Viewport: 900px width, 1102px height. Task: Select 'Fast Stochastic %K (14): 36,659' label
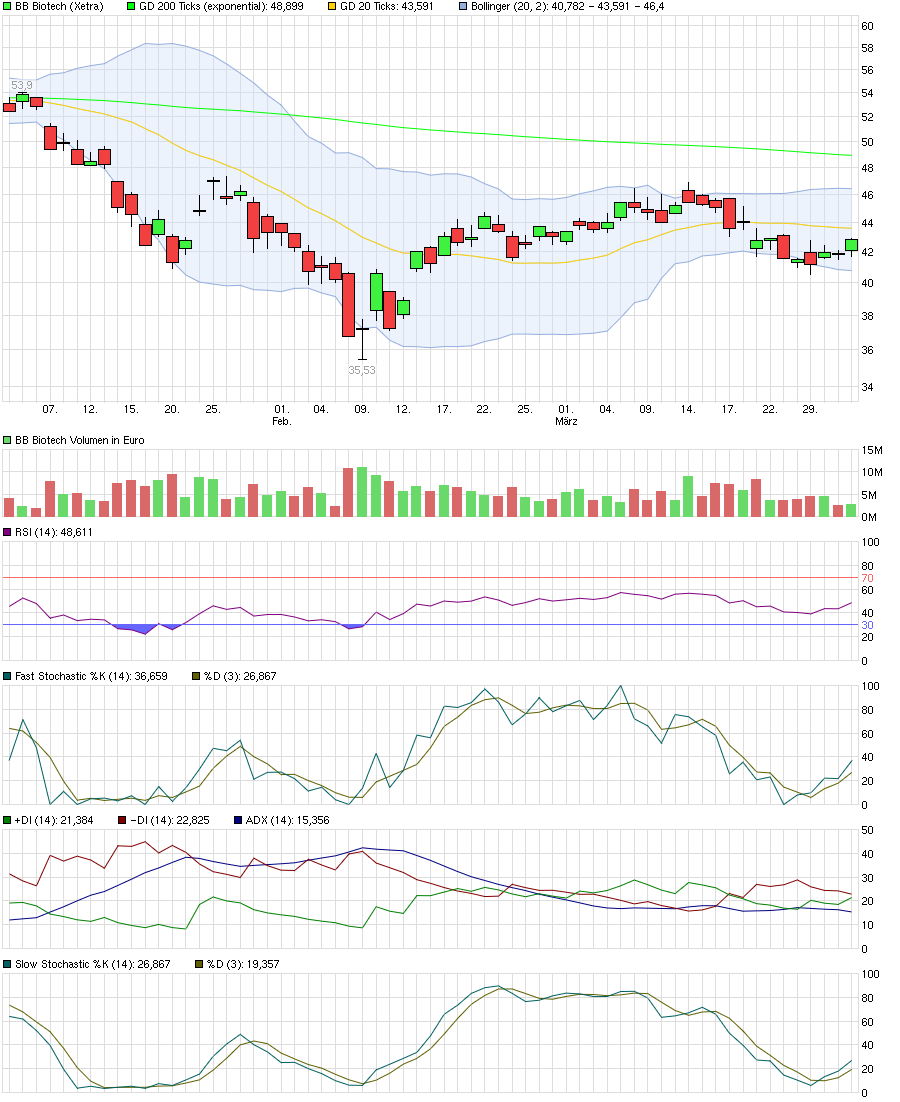(91, 677)
